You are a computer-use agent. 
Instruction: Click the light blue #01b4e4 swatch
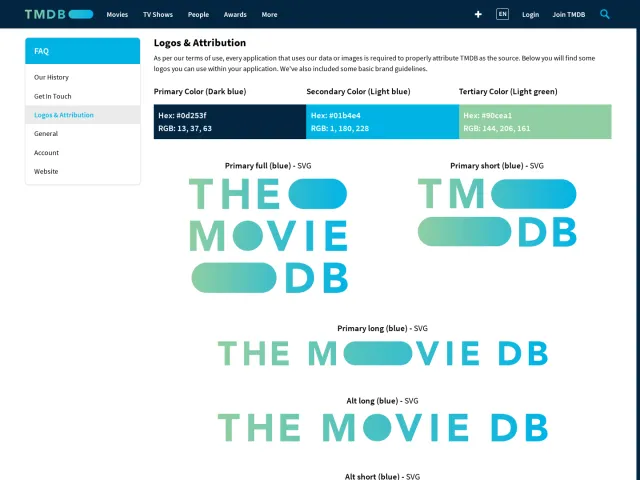coord(382,122)
